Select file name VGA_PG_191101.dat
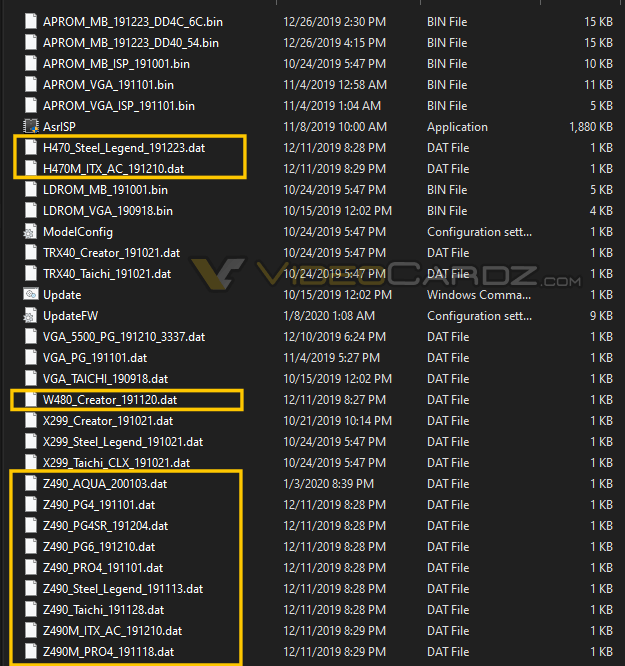 click(x=95, y=358)
